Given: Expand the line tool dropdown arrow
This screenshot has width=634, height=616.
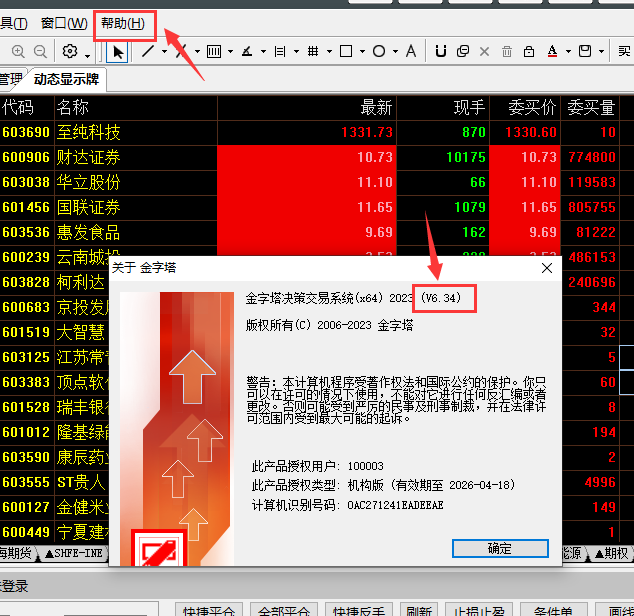Looking at the screenshot, I should coord(164,52).
